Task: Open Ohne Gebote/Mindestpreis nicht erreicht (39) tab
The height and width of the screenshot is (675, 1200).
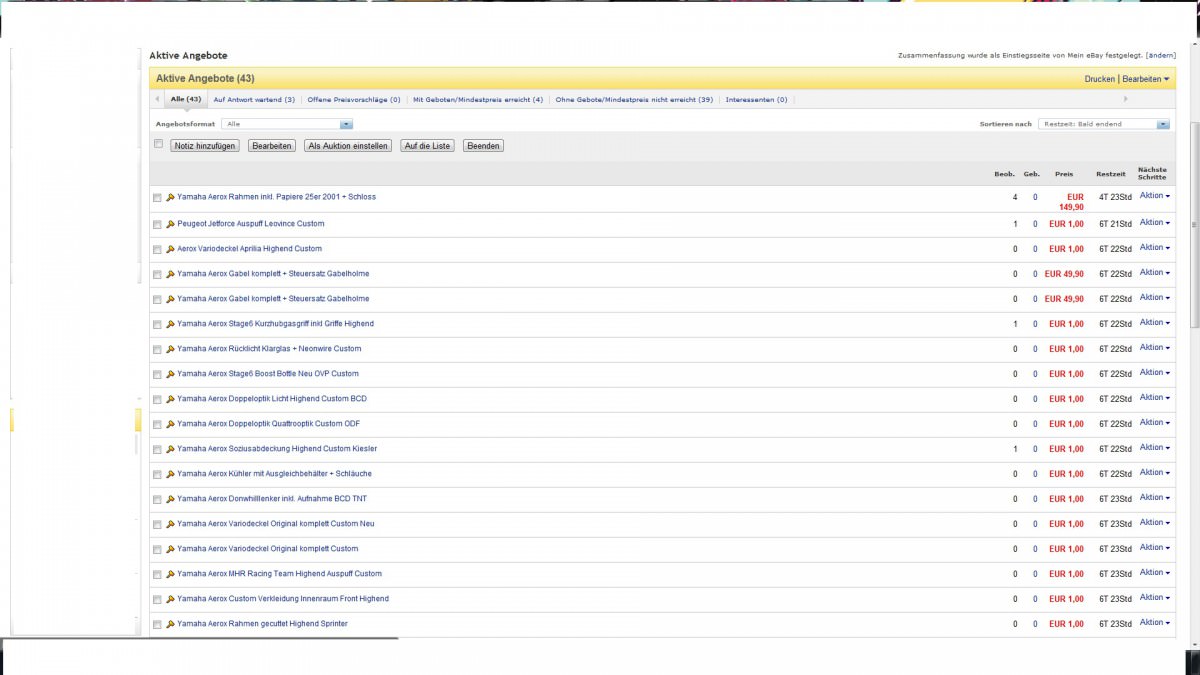Action: 634,100
